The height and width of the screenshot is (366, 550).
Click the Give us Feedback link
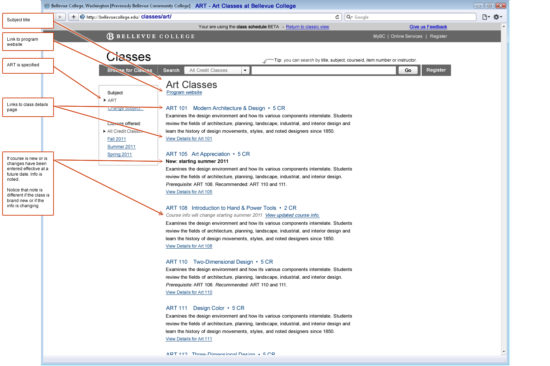tap(428, 27)
